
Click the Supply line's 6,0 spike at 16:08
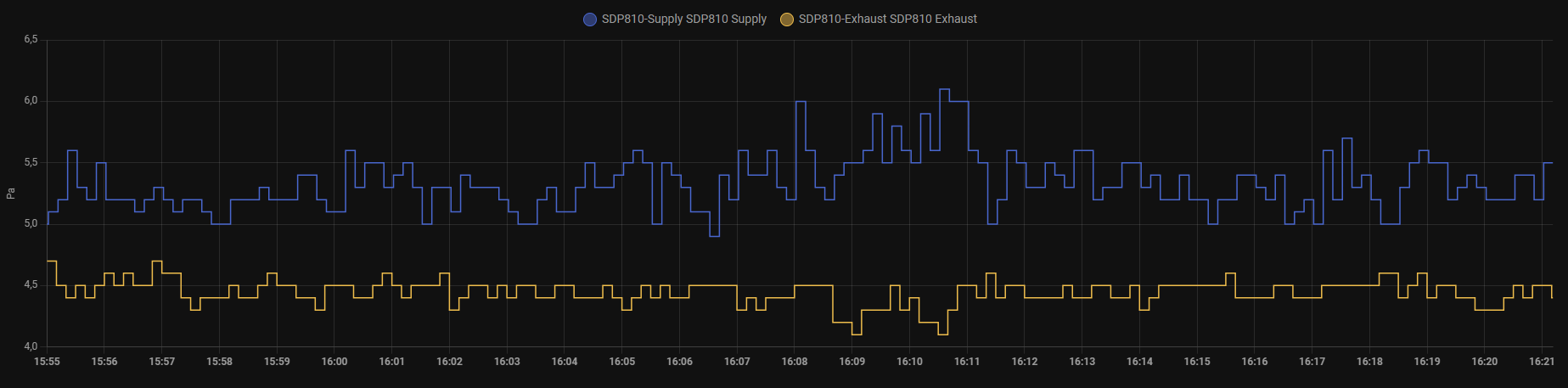801,102
